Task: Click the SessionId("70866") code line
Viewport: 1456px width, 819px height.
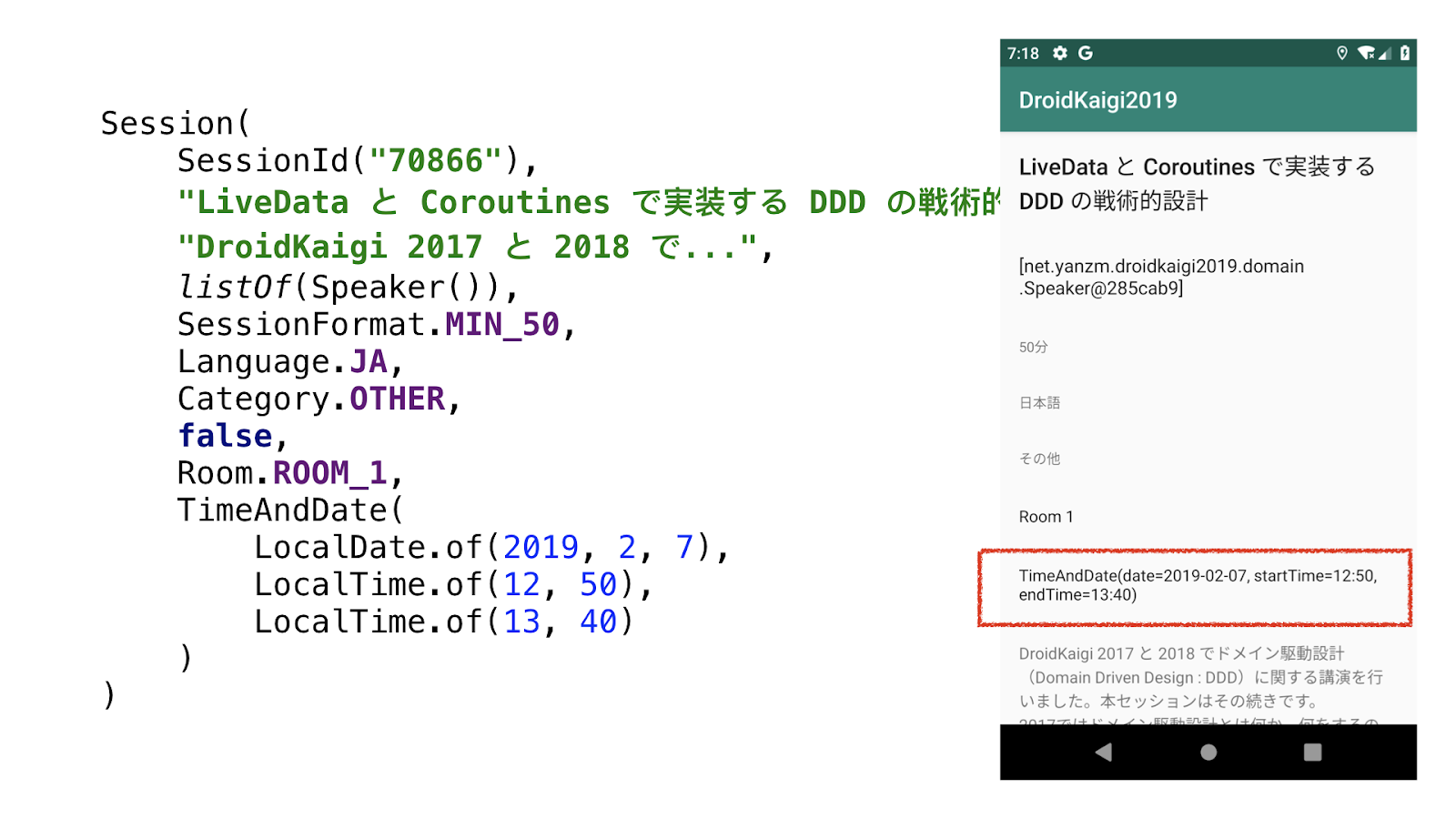Action: 358,161
